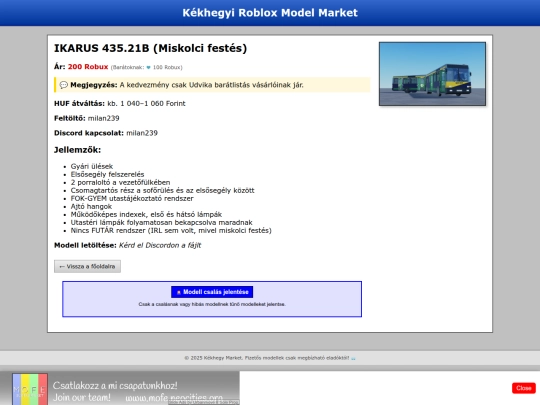This screenshot has height=405, width=540.
Task: Click uploader name milan239 beside Feltöltő
Action: point(103,118)
